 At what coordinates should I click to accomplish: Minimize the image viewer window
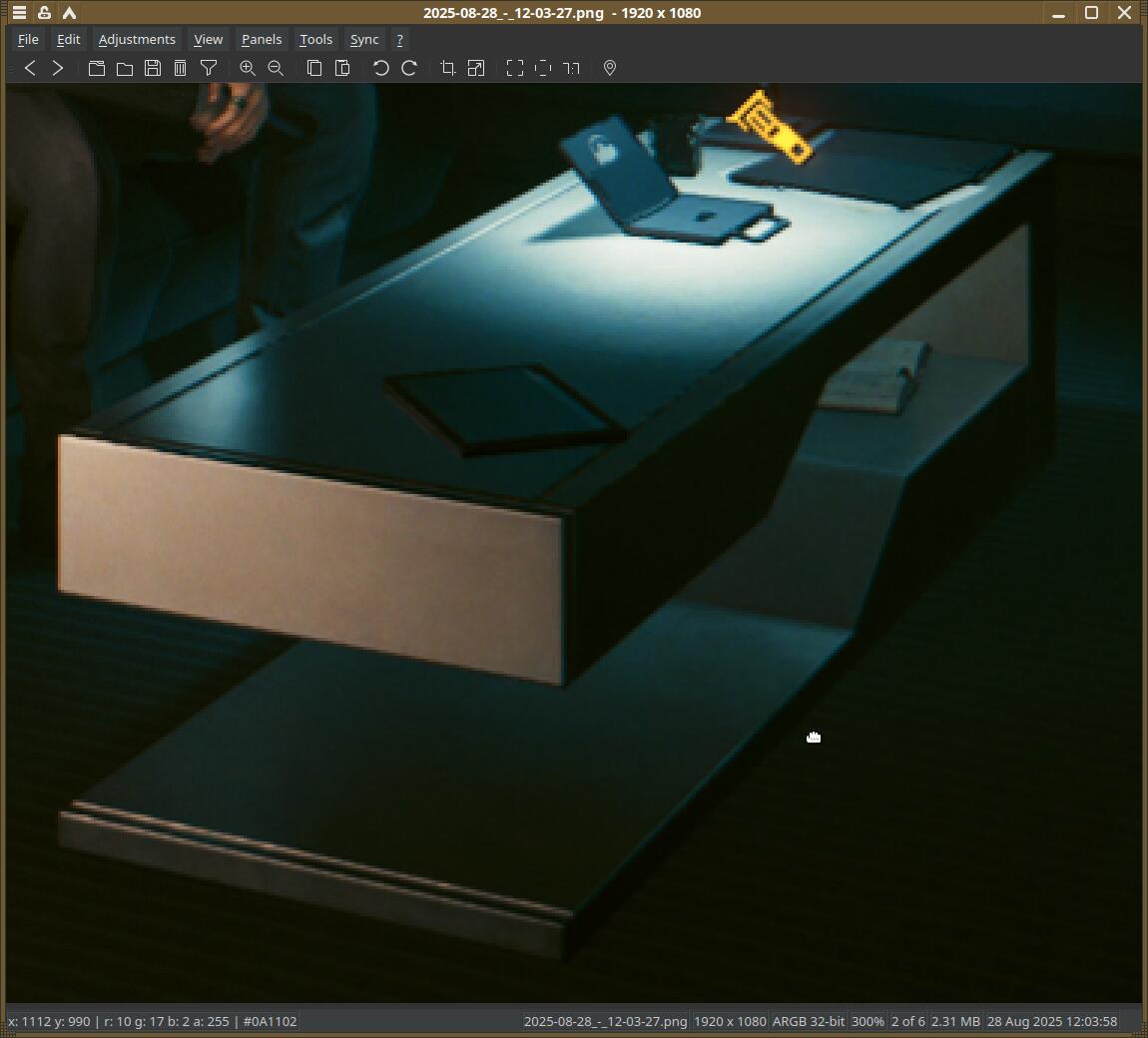[x=1059, y=13]
